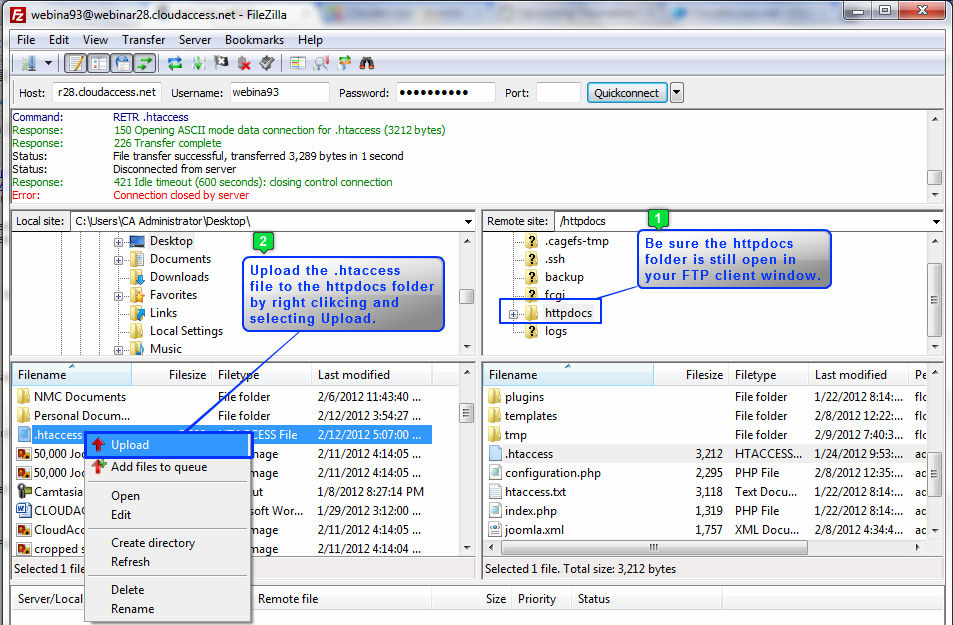Click the question-mark icon beside backup
Screen dimensions: 953x625
532,277
